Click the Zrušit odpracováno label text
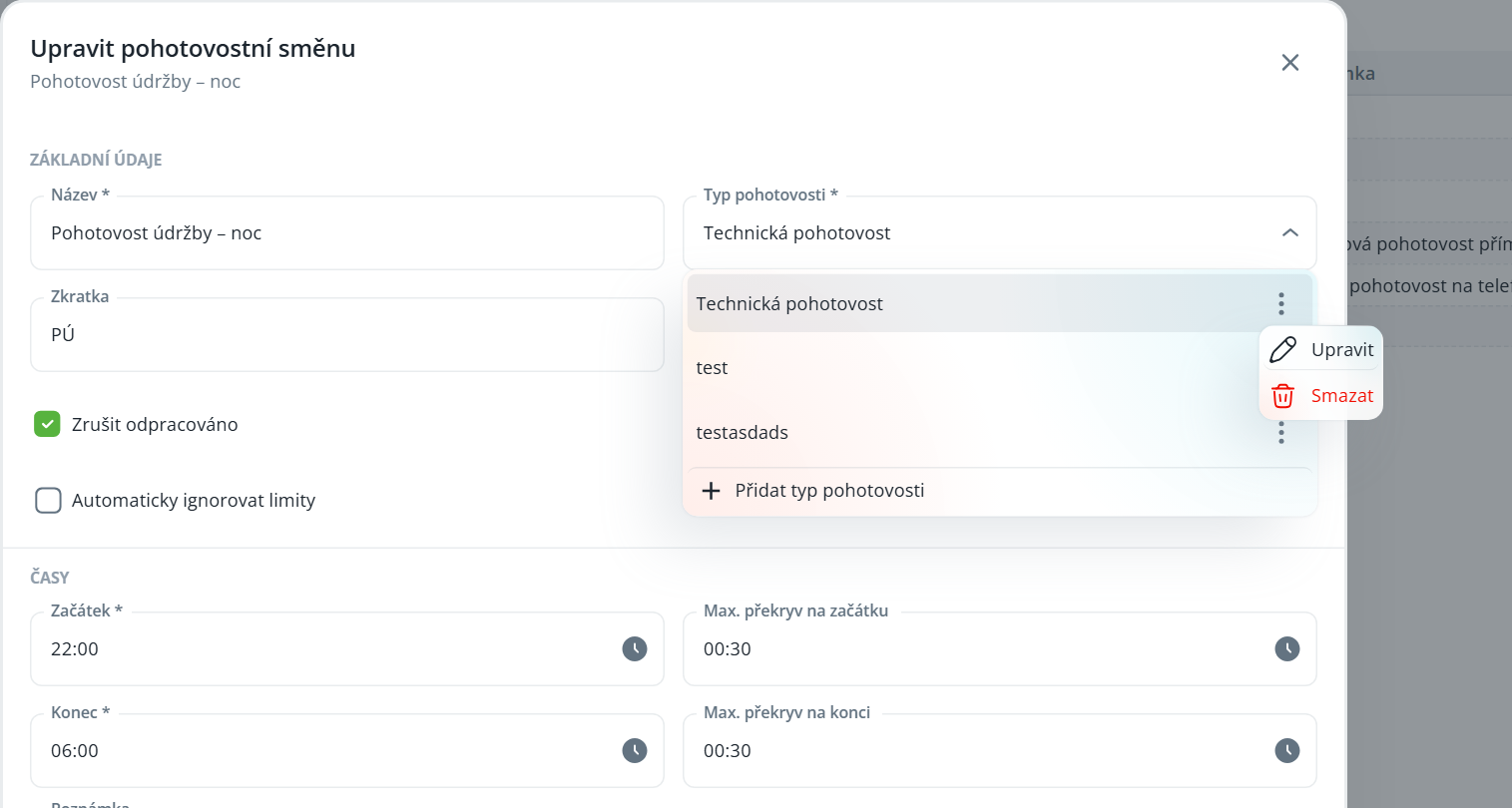The image size is (1512, 808). pyautogui.click(x=155, y=424)
